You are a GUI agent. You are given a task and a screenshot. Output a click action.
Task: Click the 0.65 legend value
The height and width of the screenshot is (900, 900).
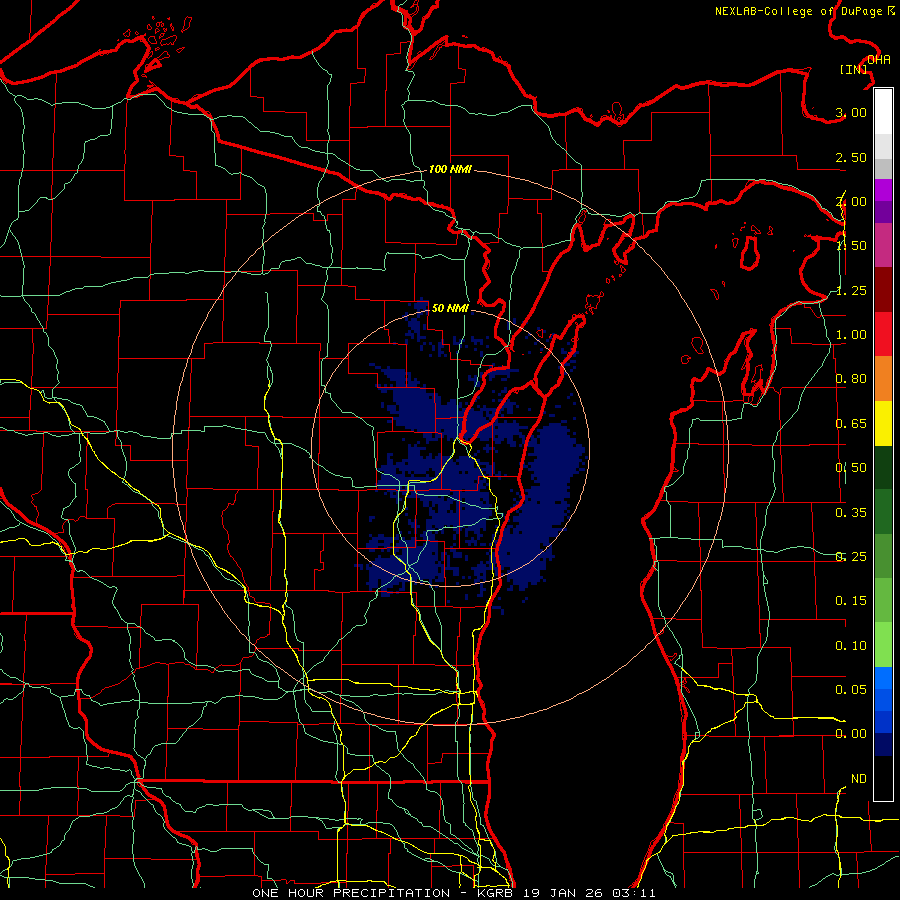point(851,424)
